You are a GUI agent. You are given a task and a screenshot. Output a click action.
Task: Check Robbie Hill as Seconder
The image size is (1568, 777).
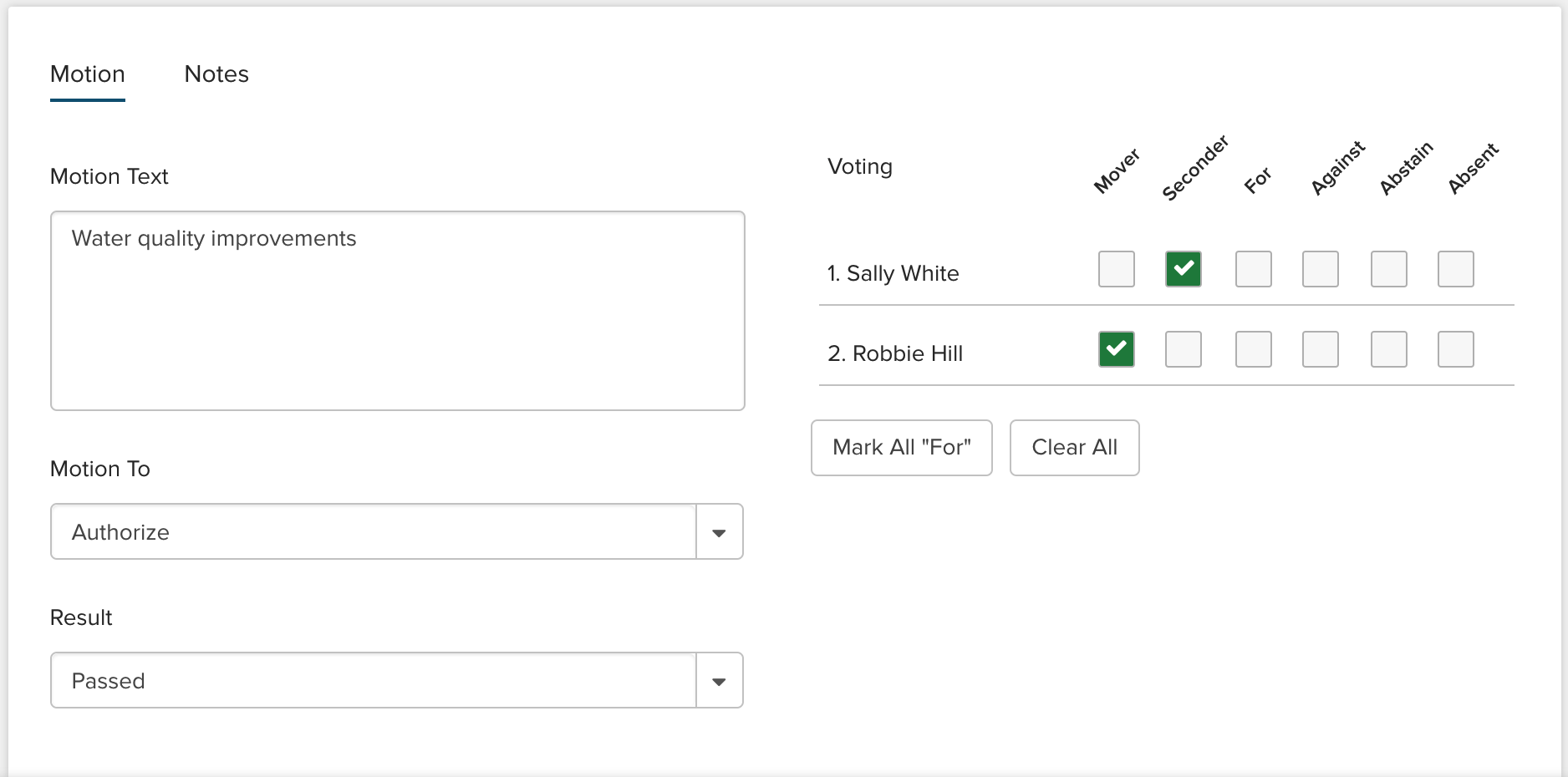point(1184,349)
